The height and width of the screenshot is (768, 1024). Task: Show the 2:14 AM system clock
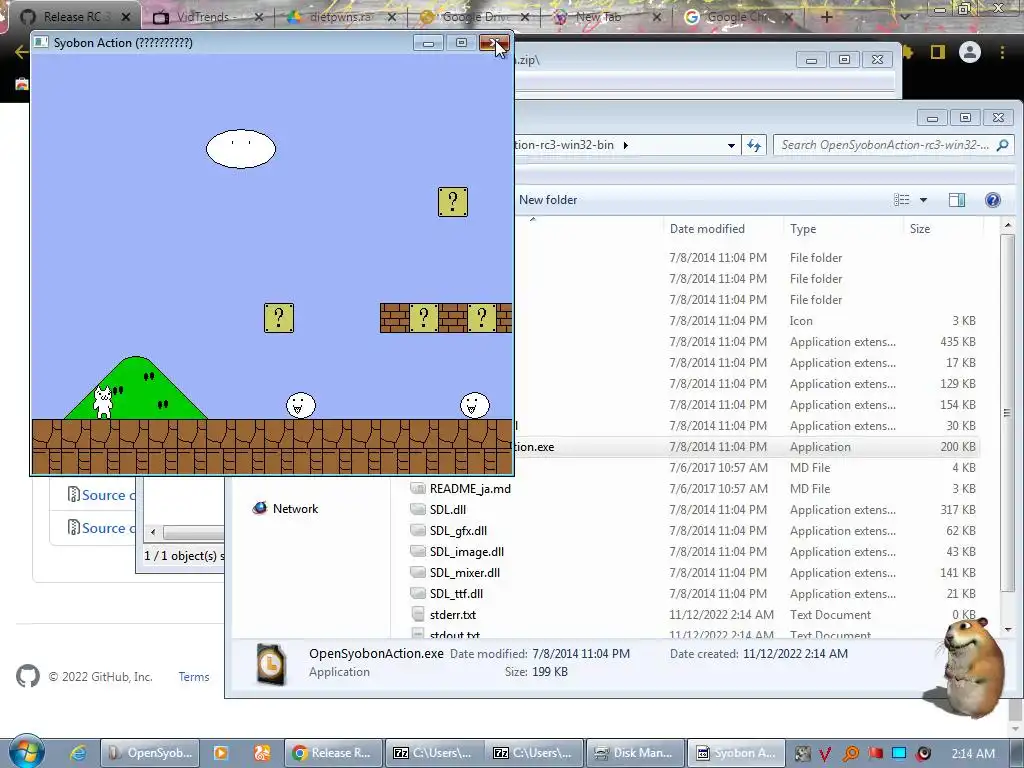pyautogui.click(x=973, y=754)
